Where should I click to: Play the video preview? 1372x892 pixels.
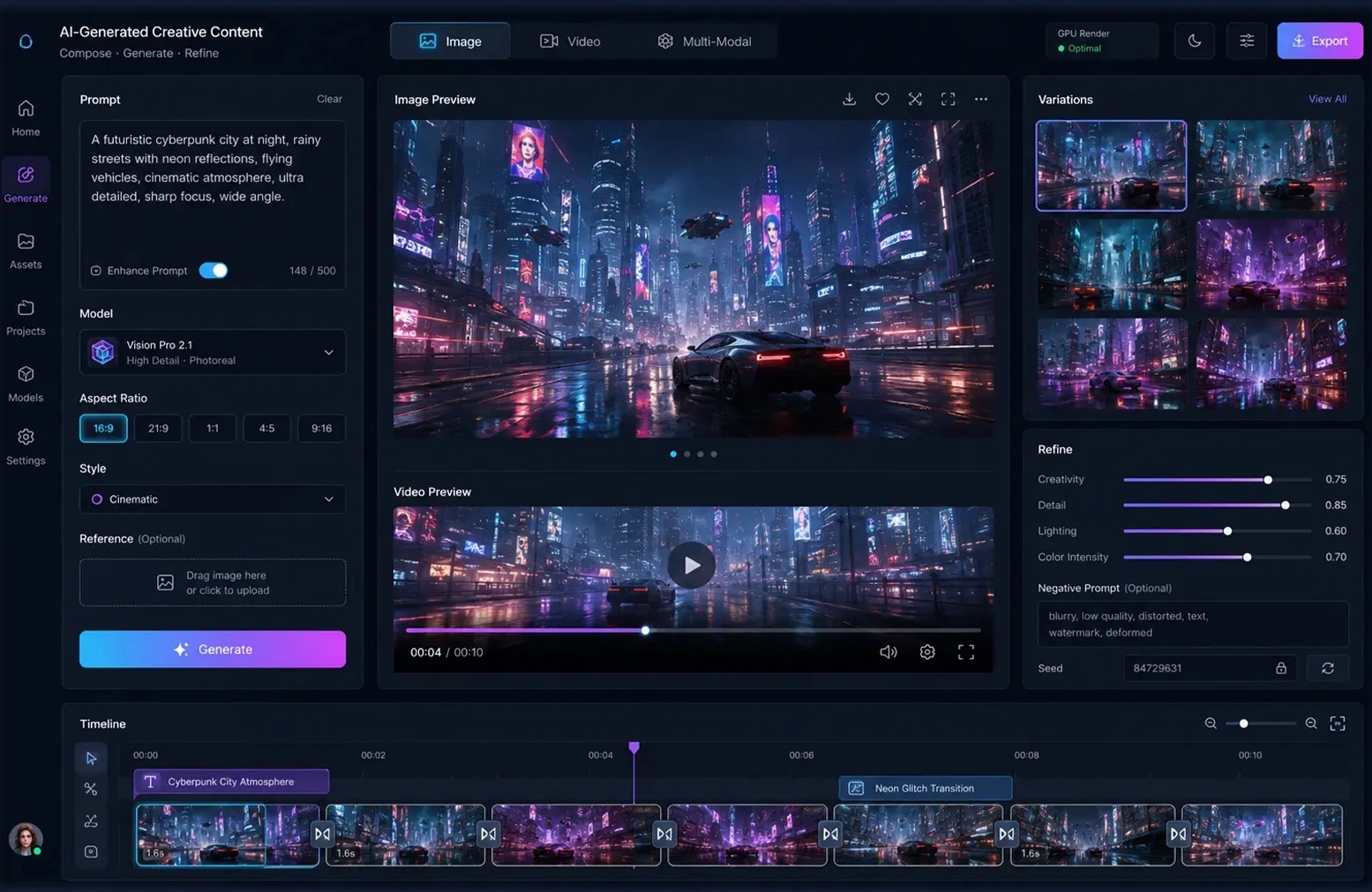[691, 565]
